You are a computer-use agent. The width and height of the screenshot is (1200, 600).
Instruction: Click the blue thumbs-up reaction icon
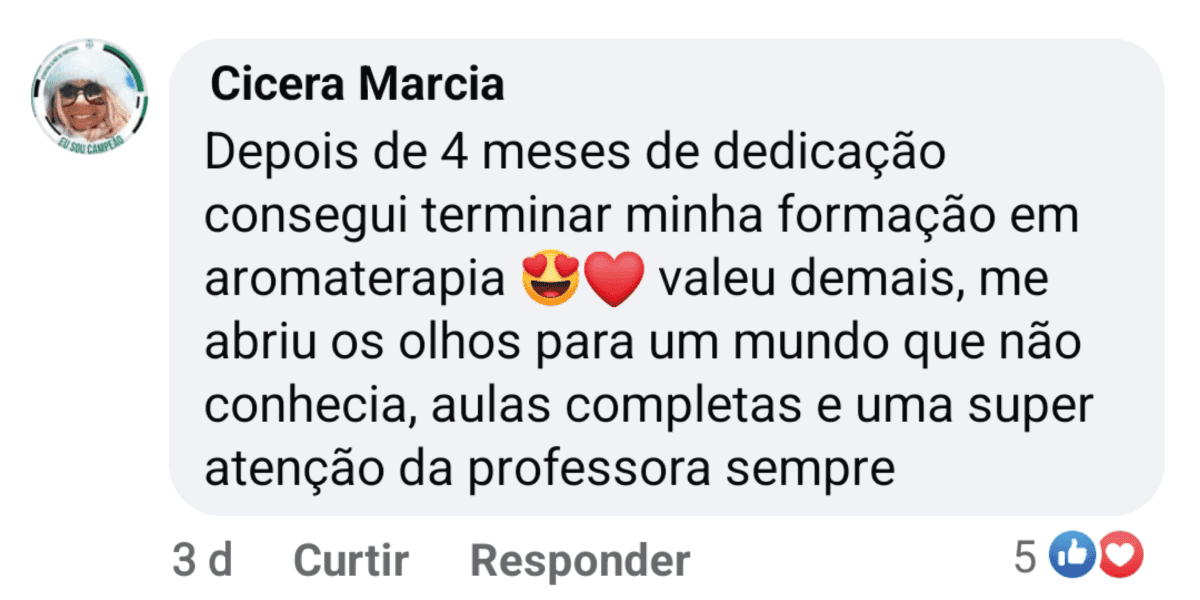[x=1071, y=557]
